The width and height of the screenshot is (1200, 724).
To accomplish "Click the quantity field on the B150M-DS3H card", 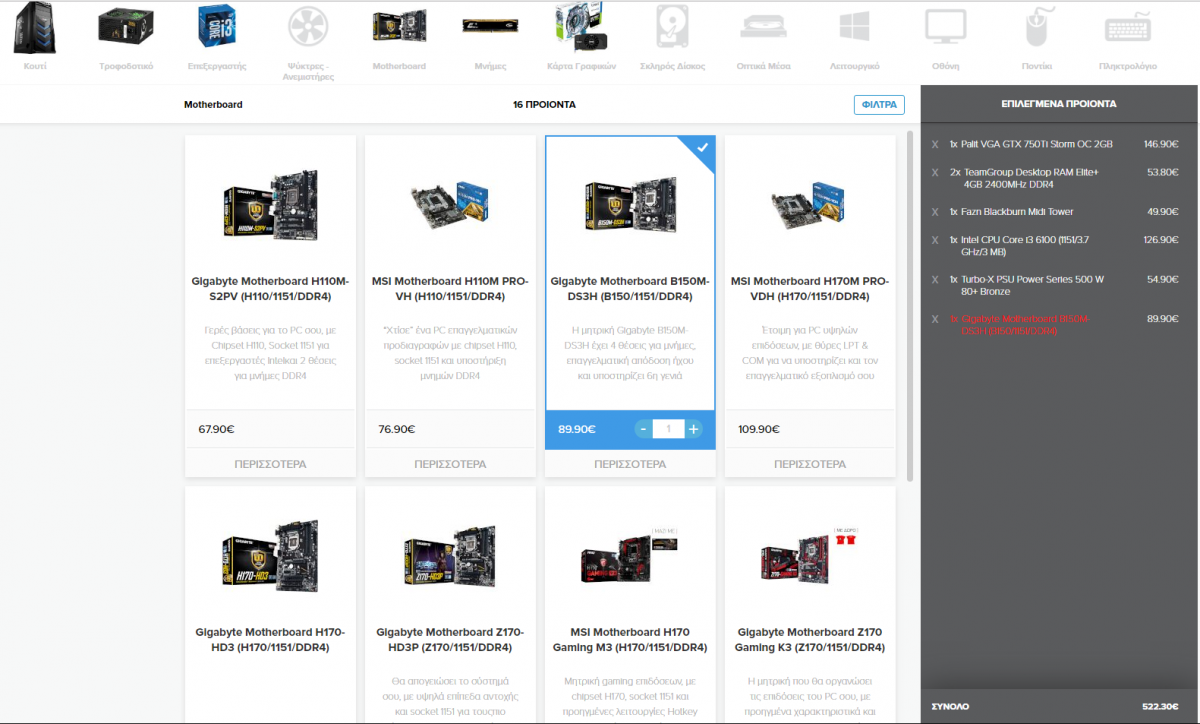I will click(x=669, y=429).
